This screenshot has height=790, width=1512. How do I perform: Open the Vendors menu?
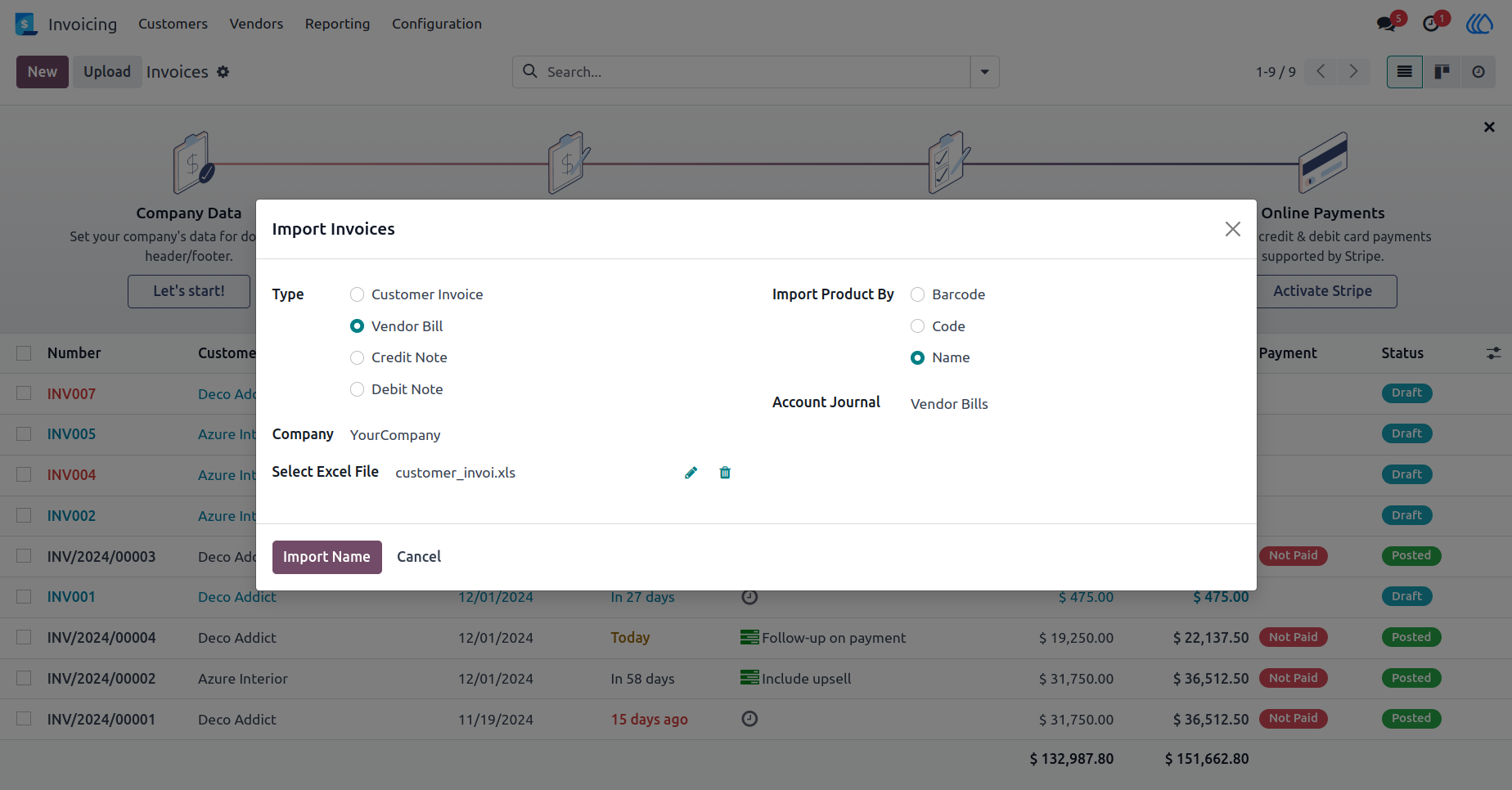(256, 24)
